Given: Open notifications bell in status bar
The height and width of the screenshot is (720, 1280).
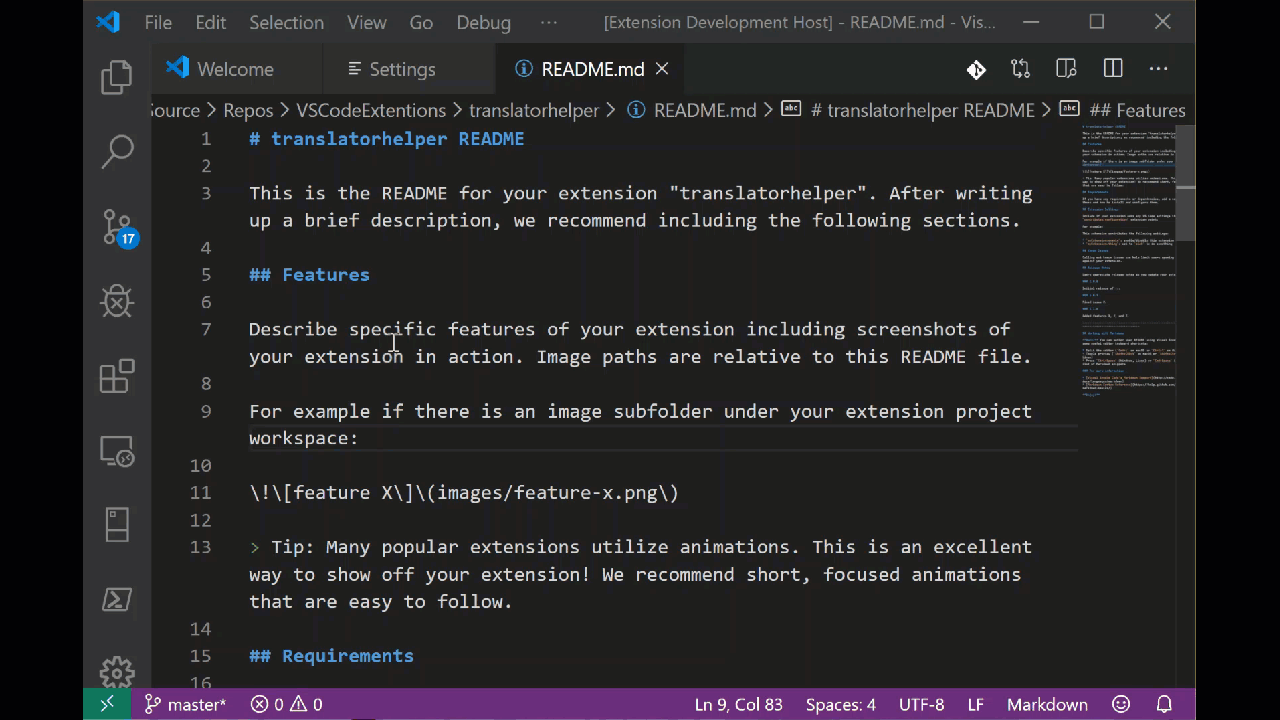Looking at the screenshot, I should 1164,704.
